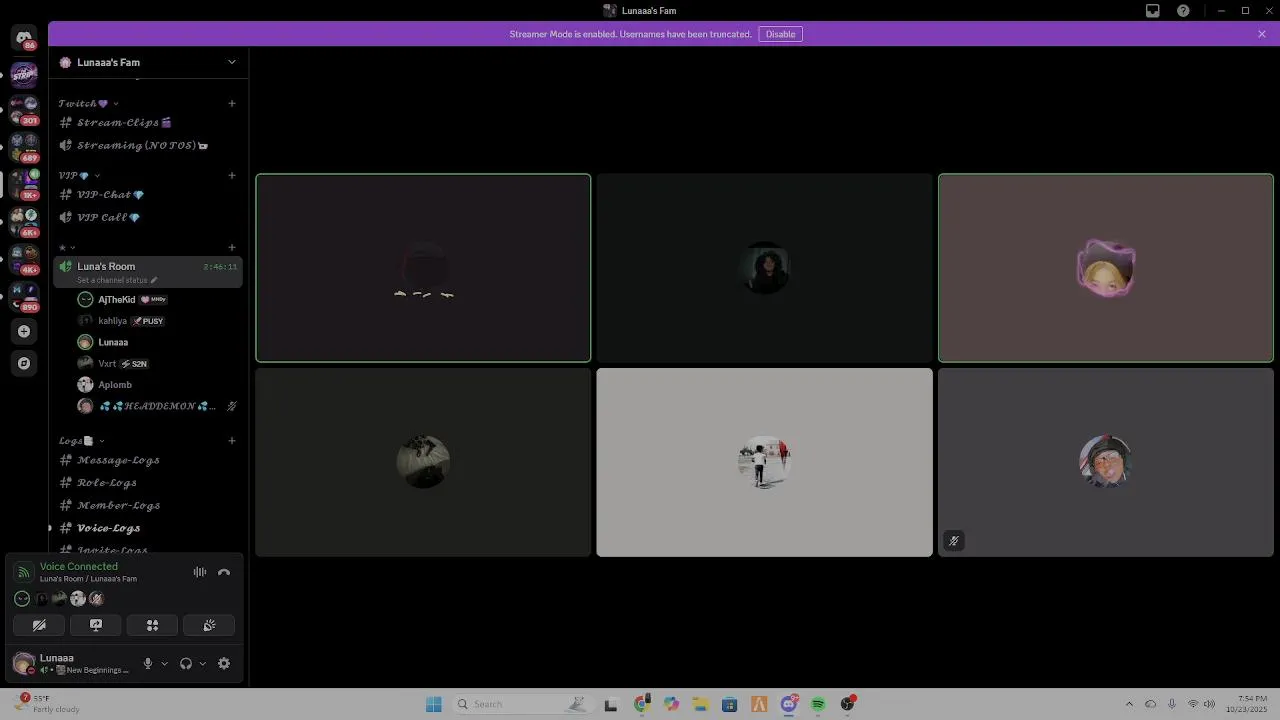The width and height of the screenshot is (1280, 720).
Task: Open noise suppression waveform icon
Action: [x=200, y=572]
